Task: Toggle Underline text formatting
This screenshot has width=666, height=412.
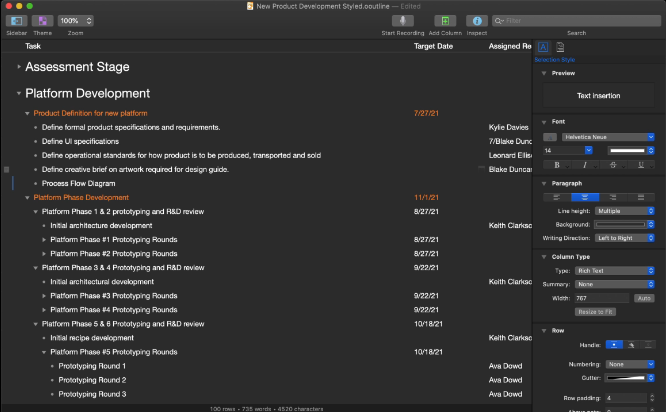Action: (641, 165)
